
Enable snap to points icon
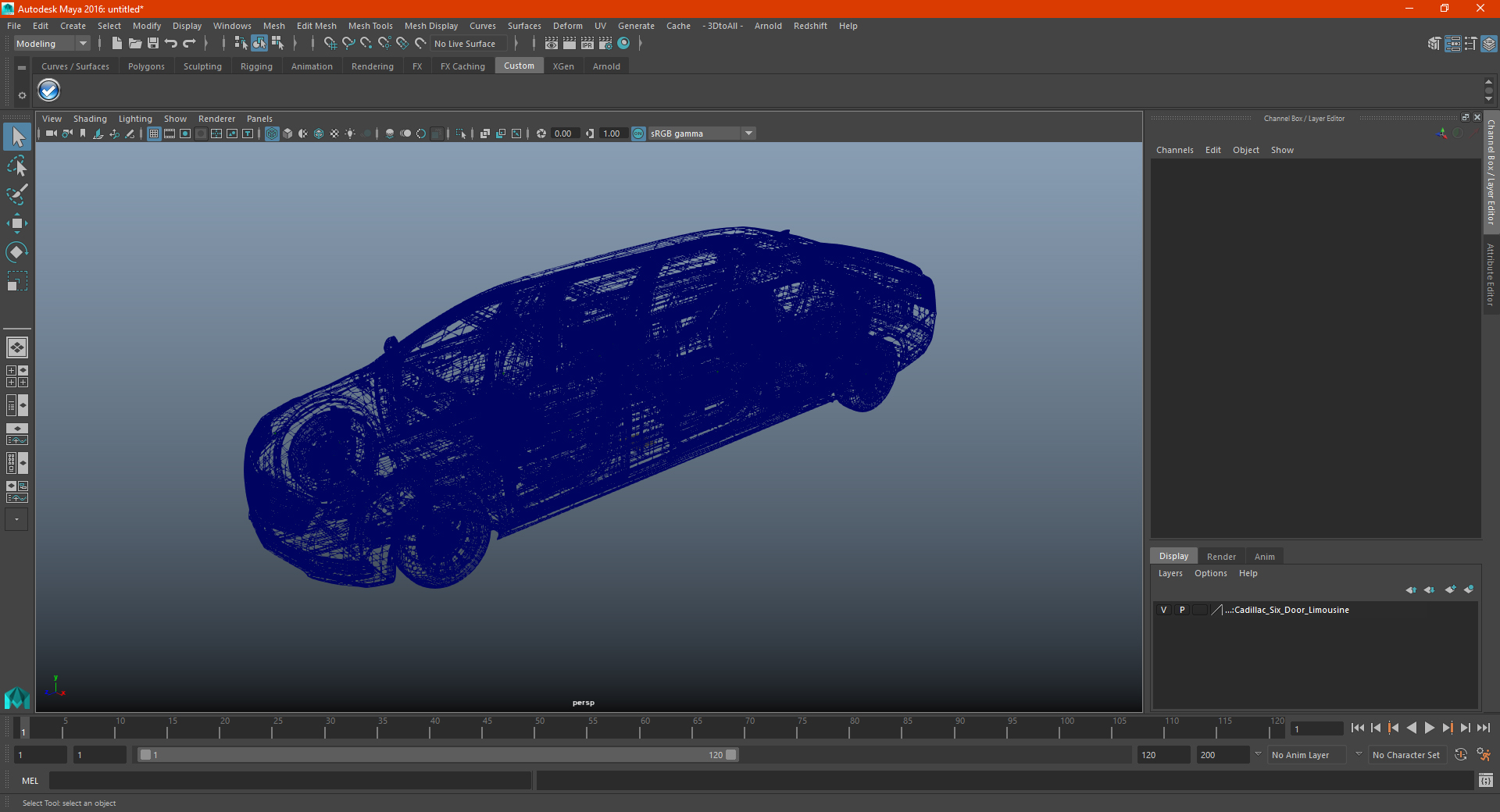[366, 44]
